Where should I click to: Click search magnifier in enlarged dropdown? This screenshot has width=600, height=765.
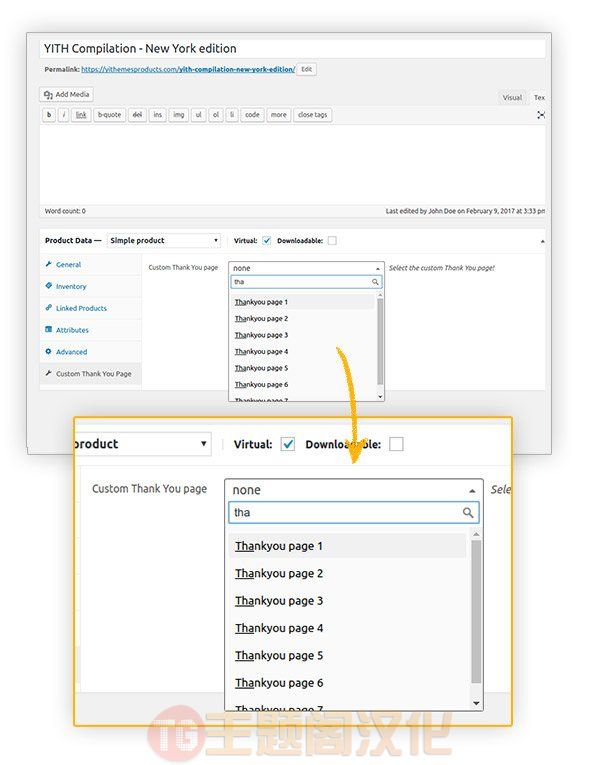(x=468, y=513)
